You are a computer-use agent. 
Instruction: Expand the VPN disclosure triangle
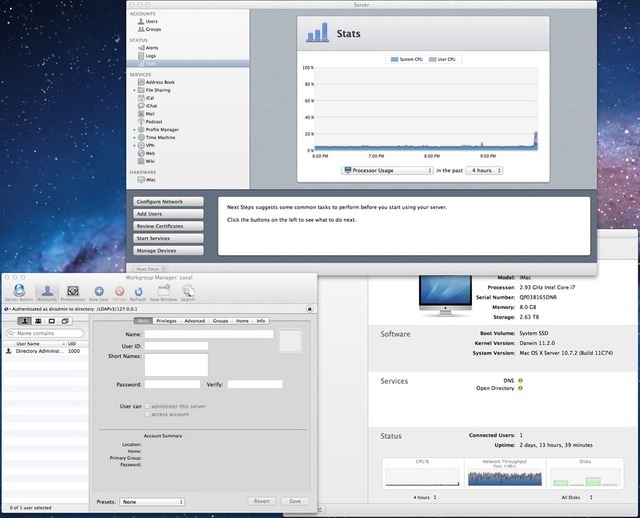click(134, 146)
